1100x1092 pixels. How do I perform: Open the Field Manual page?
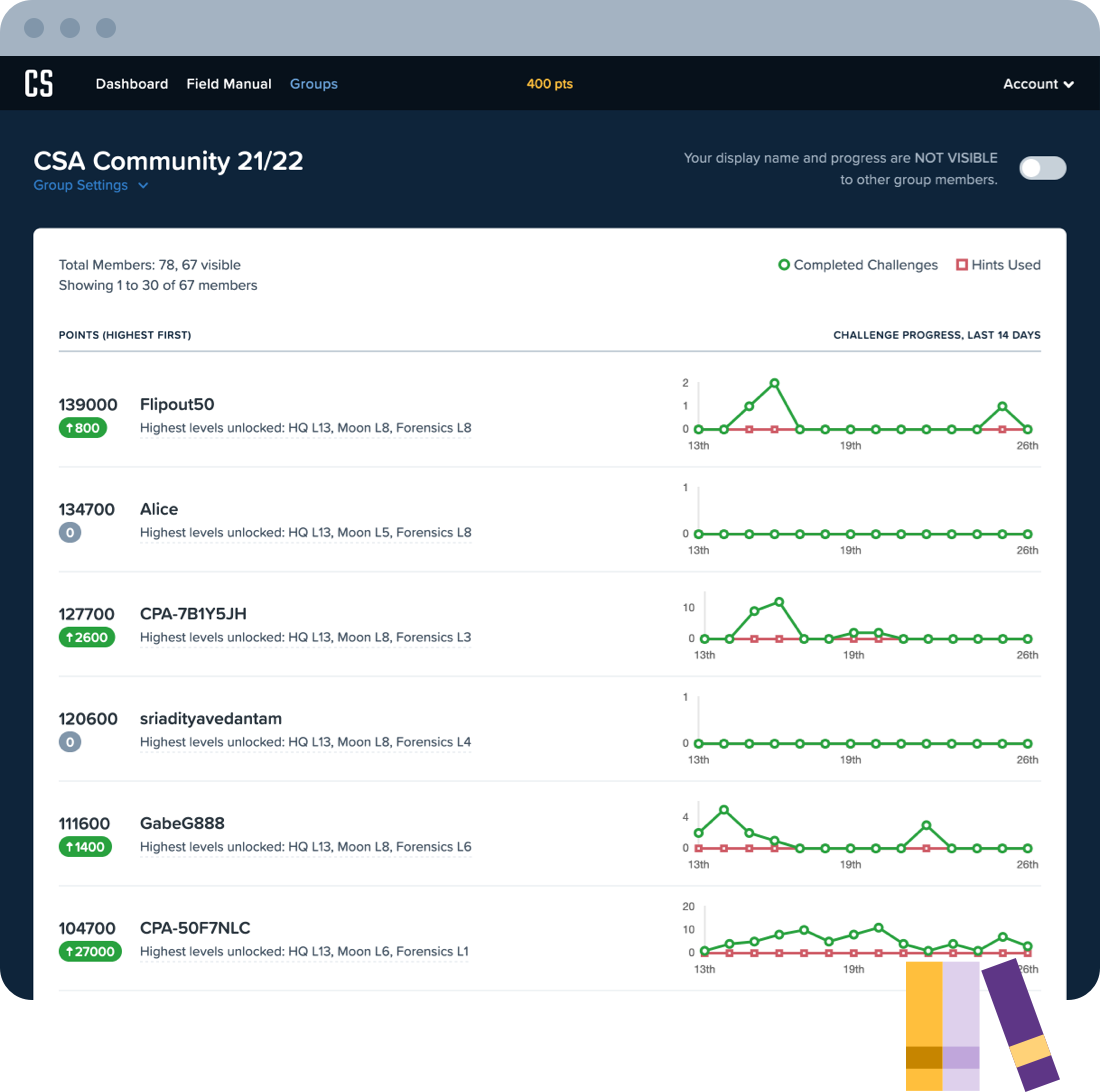point(228,84)
